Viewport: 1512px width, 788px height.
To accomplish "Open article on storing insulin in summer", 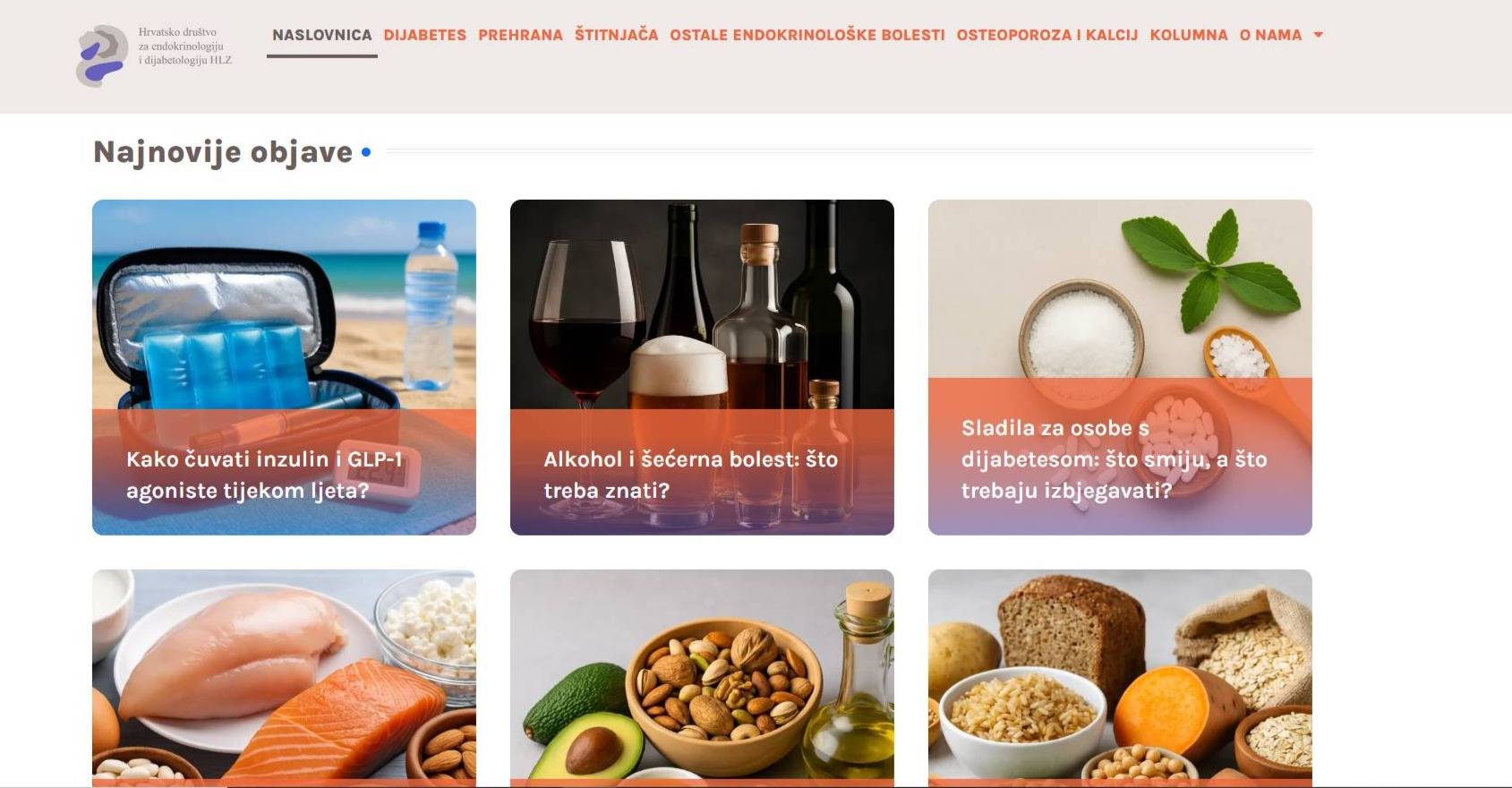I will [x=264, y=475].
